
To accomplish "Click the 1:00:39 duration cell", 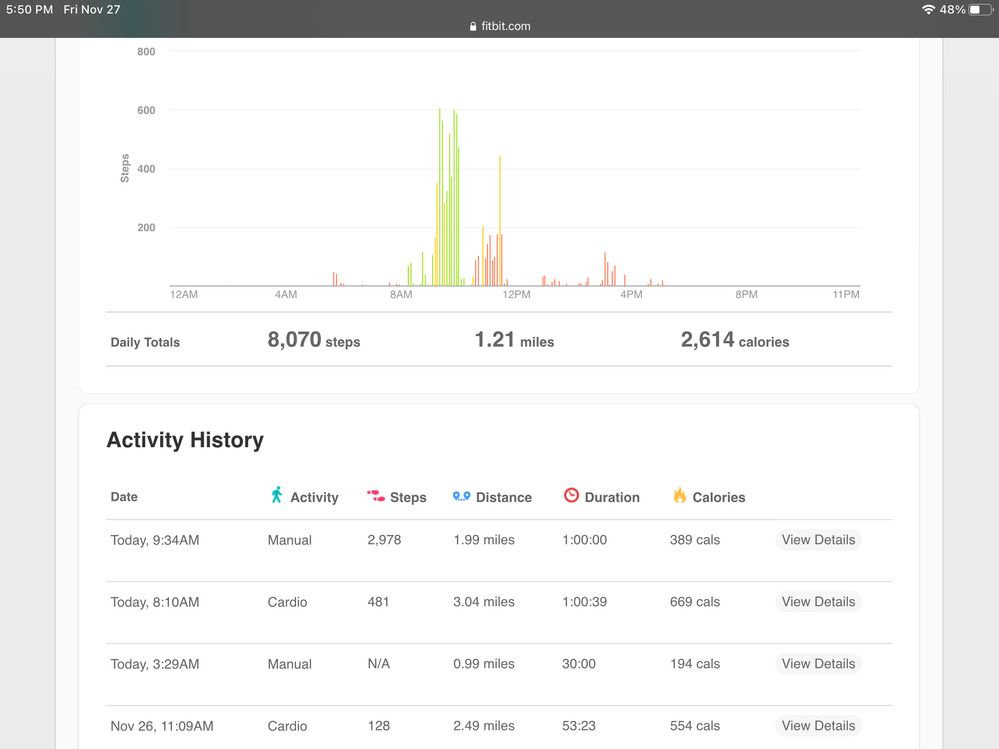I will point(584,602).
